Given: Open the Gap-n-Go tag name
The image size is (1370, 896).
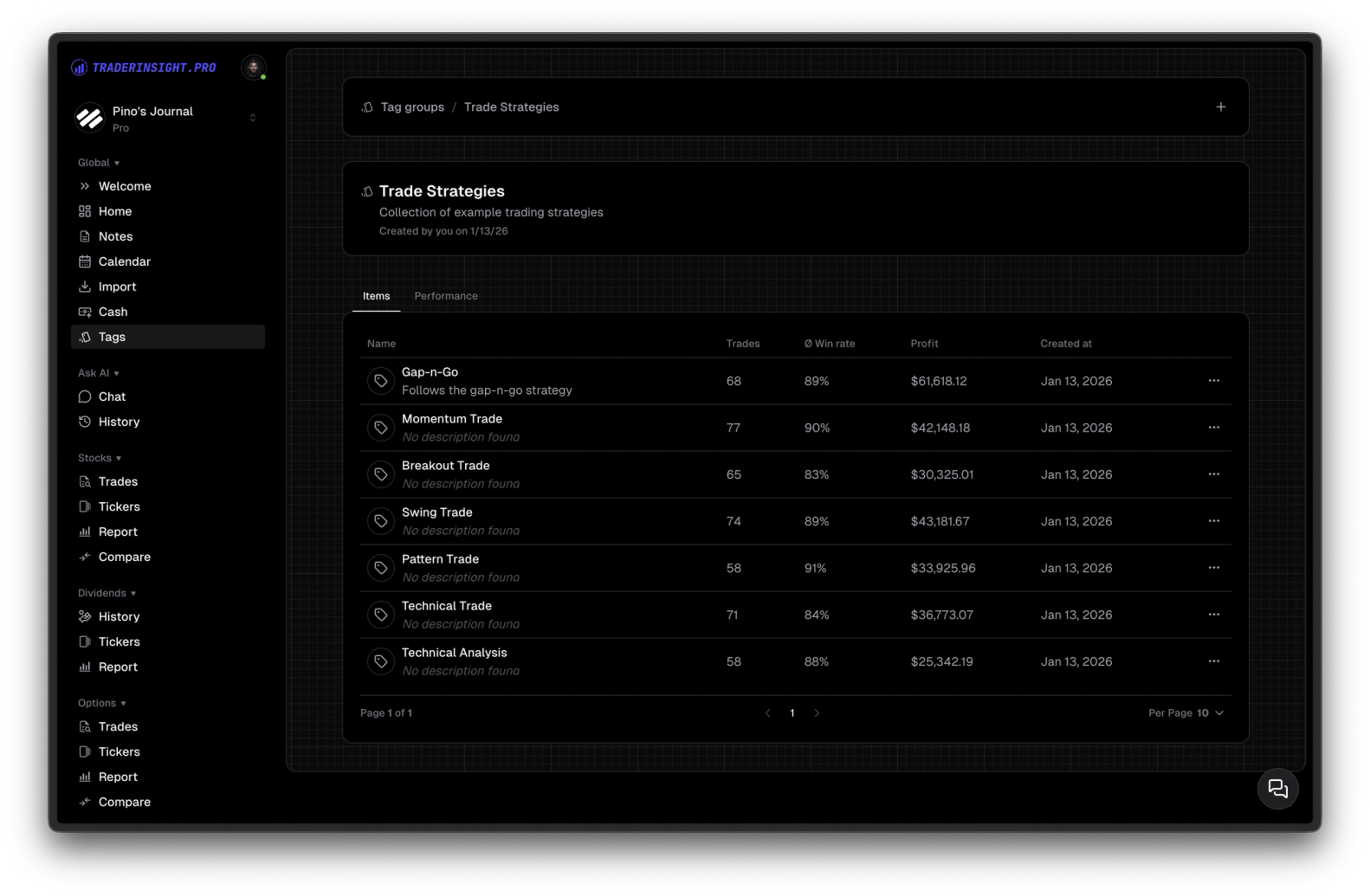Looking at the screenshot, I should (430, 372).
